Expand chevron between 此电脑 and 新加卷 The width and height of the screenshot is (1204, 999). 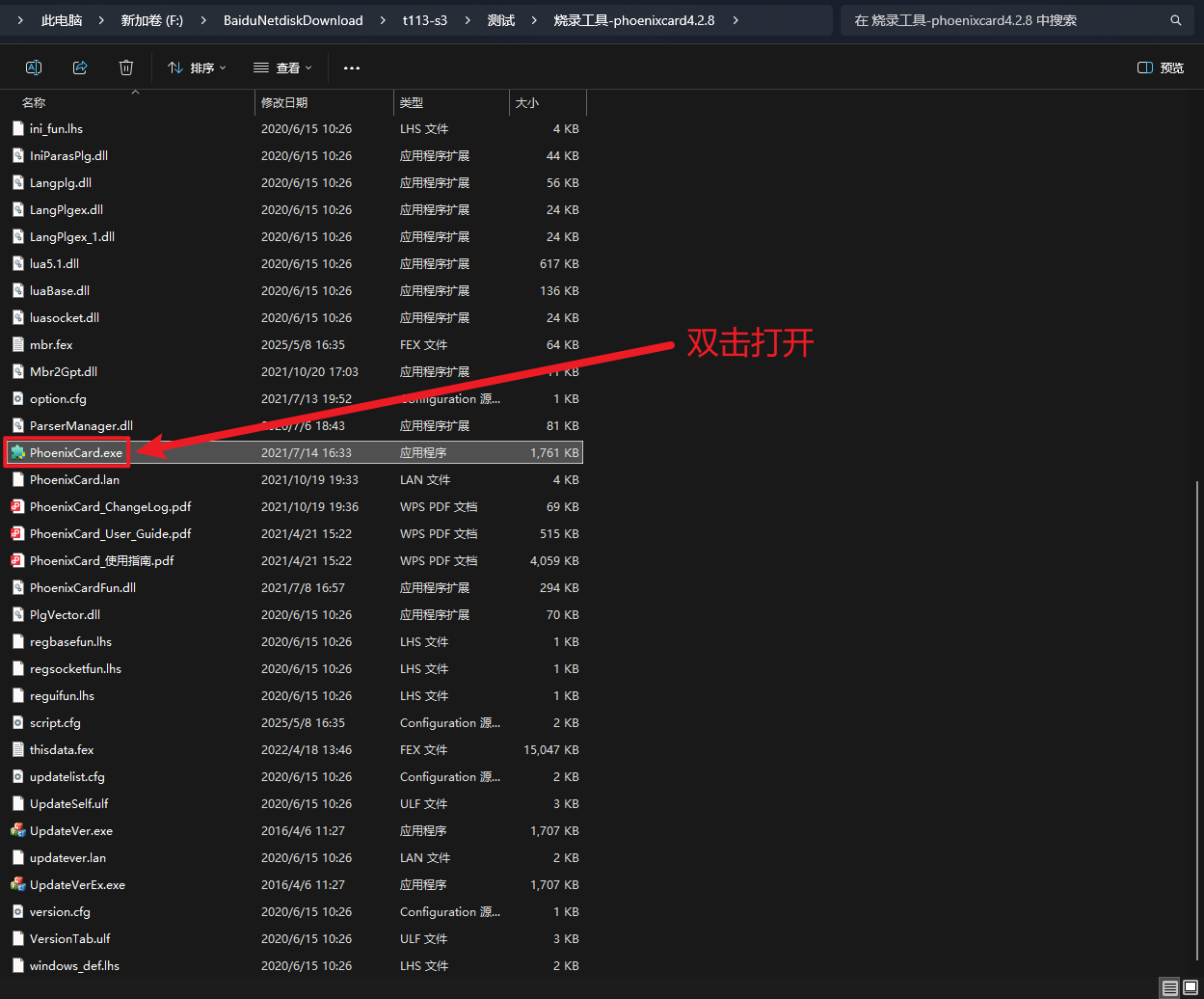coord(102,20)
